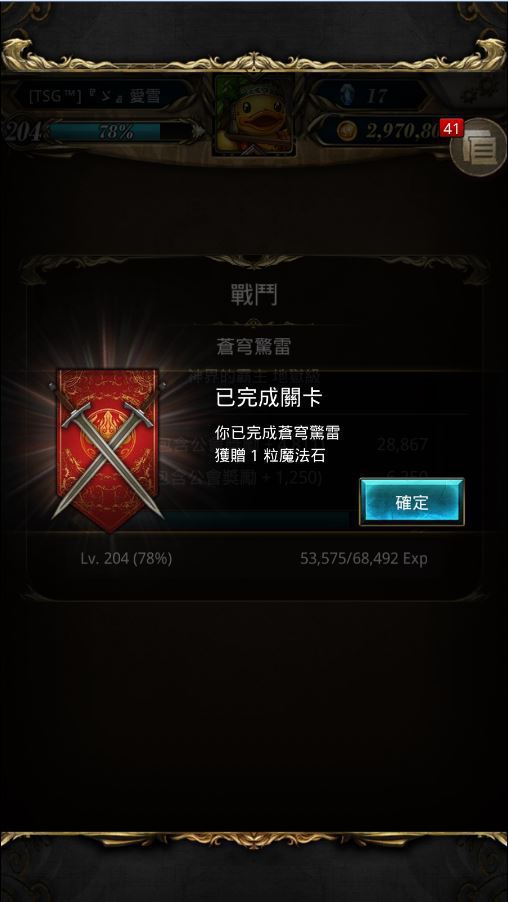The width and height of the screenshot is (508, 902).
Task: Open the duck avatar profile portrait
Action: (x=254, y=115)
